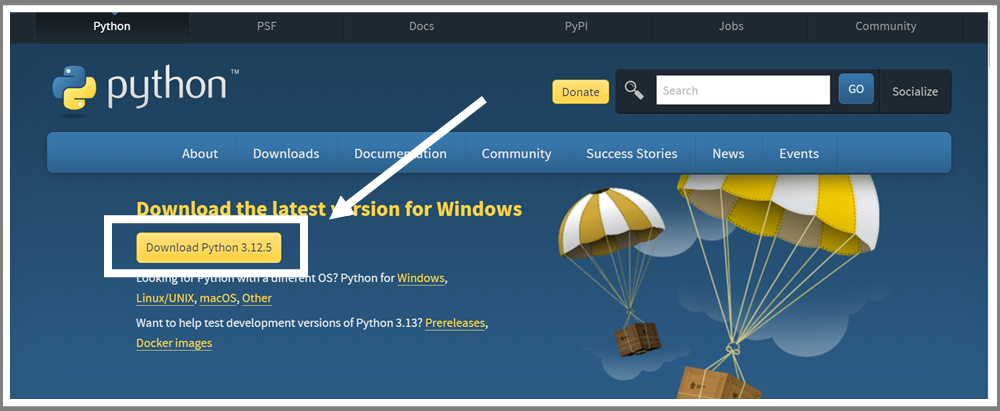The image size is (1000, 411).
Task: Go to the PyPI tab
Action: (577, 27)
